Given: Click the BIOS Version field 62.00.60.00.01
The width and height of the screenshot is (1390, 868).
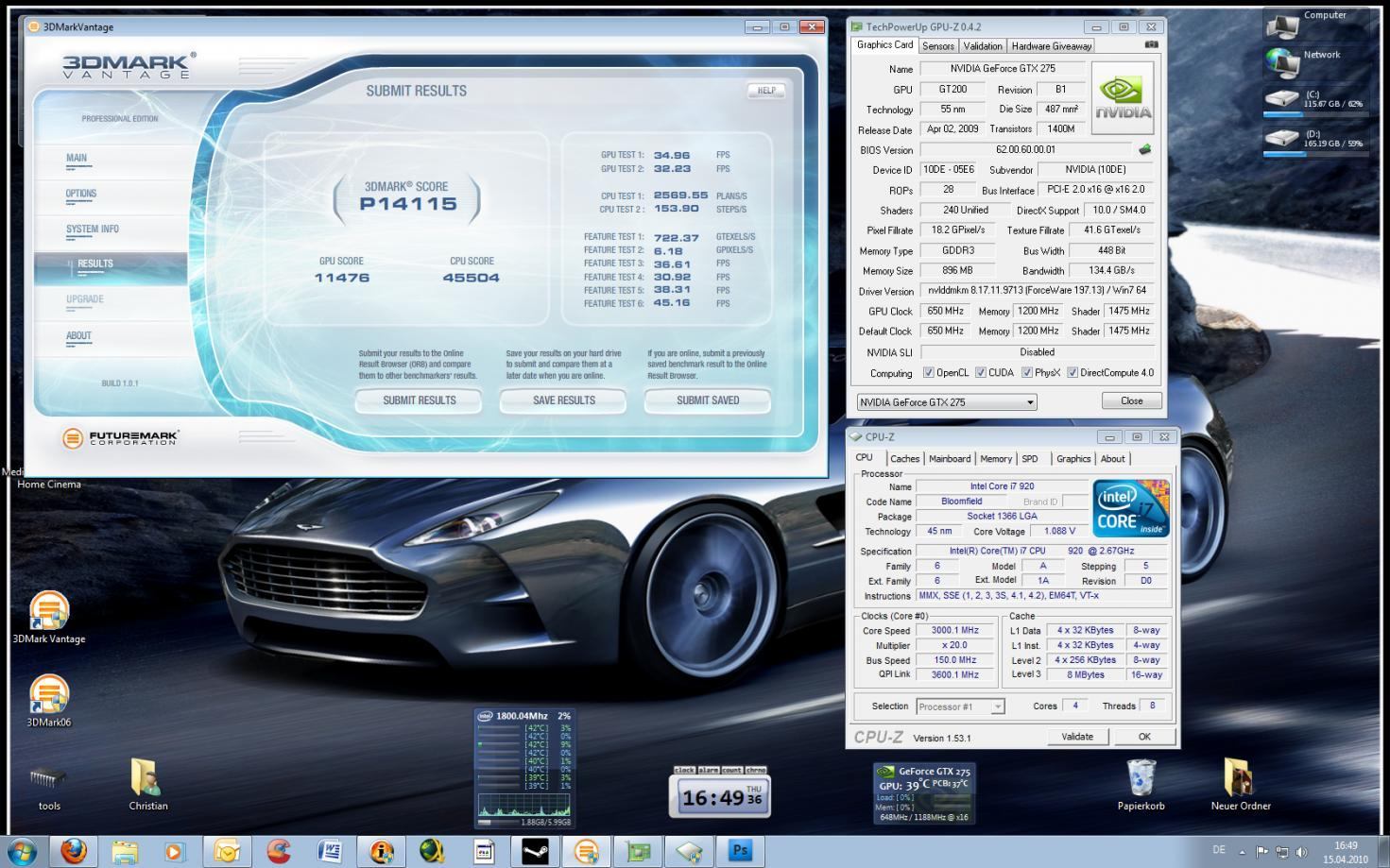Looking at the screenshot, I should (1025, 149).
